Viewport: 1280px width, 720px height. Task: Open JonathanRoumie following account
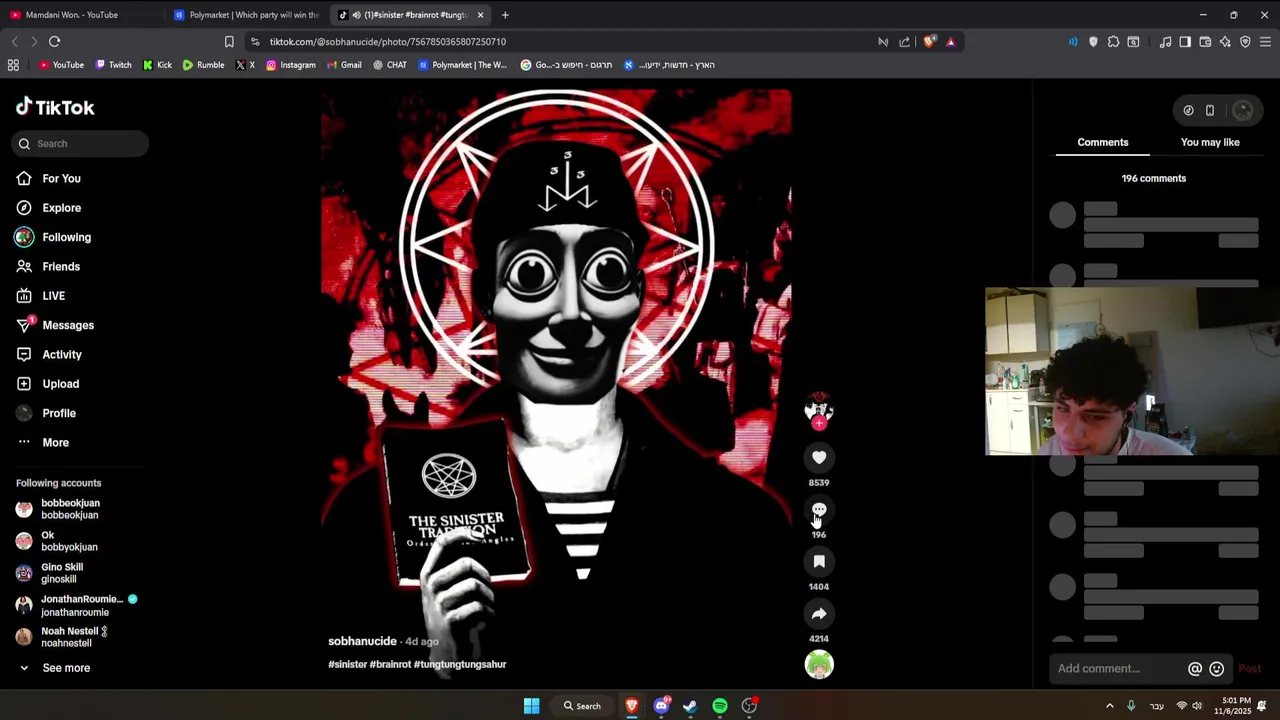click(x=78, y=605)
